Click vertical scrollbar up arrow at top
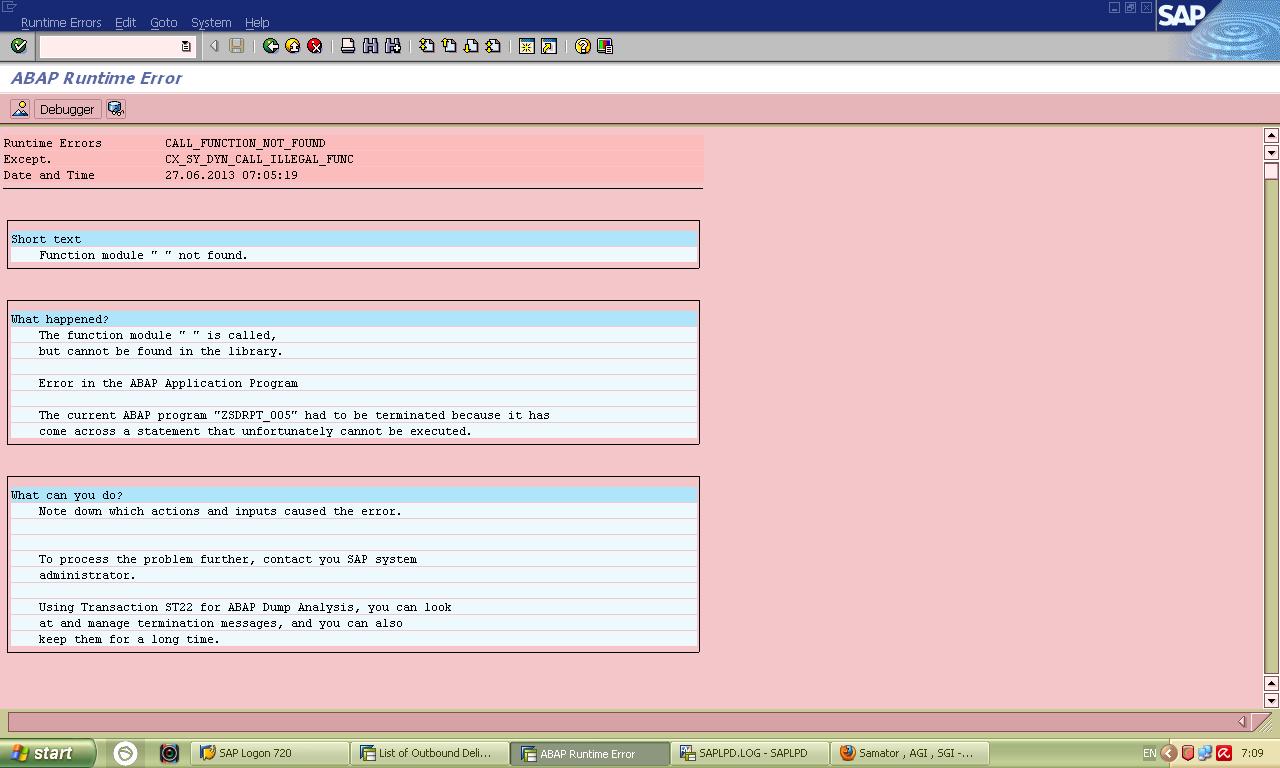This screenshot has width=1280, height=768. click(x=1271, y=135)
